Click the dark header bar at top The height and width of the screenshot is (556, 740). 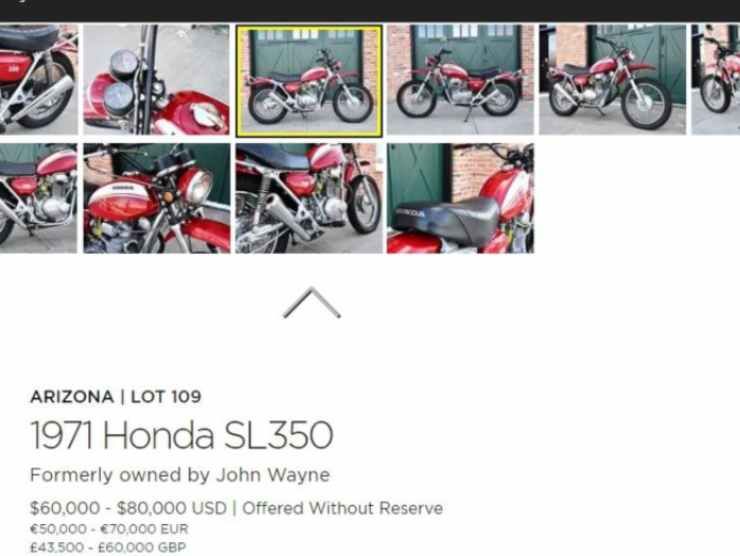tap(370, 10)
